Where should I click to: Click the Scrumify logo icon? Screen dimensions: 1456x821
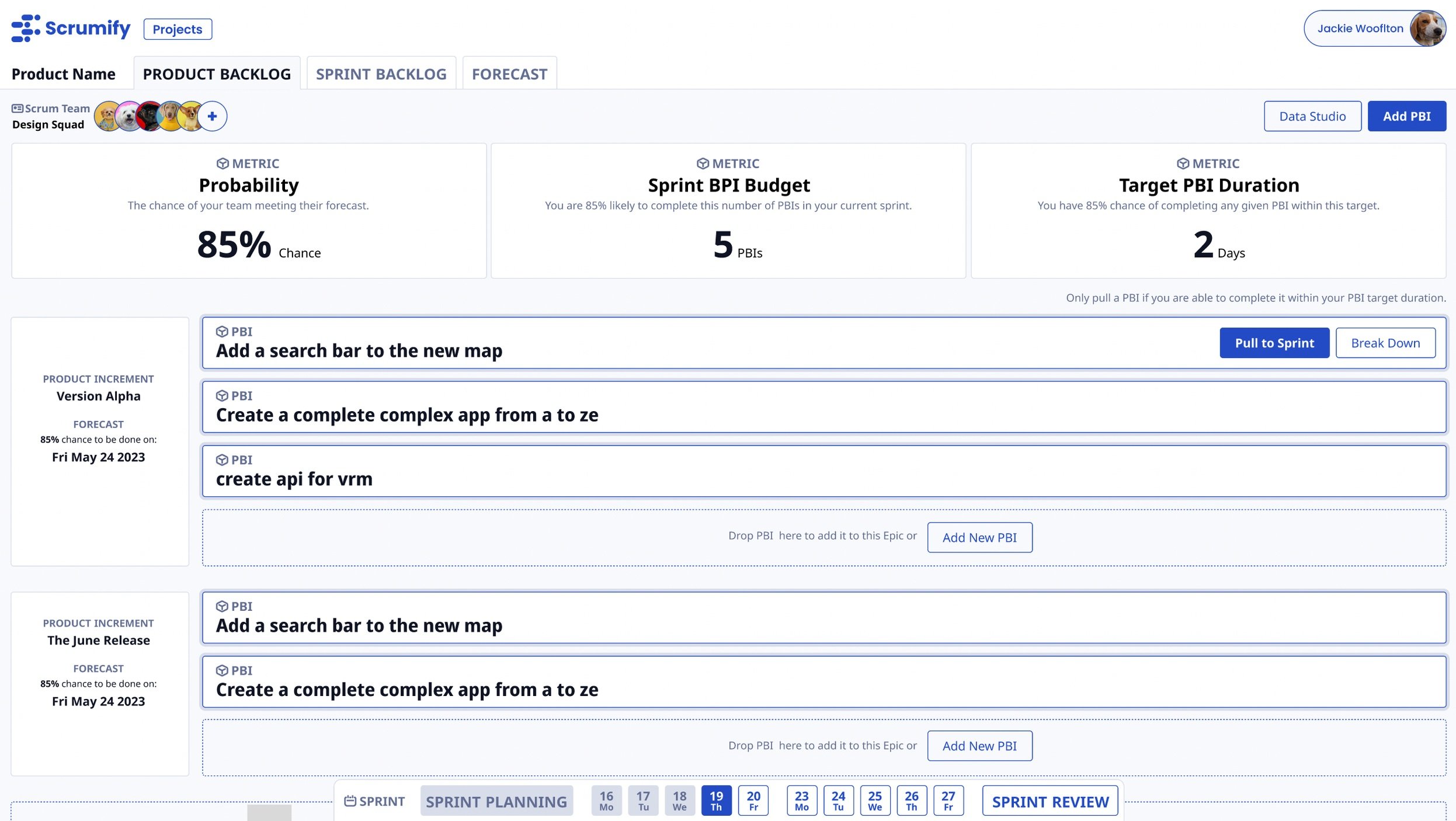click(26, 28)
